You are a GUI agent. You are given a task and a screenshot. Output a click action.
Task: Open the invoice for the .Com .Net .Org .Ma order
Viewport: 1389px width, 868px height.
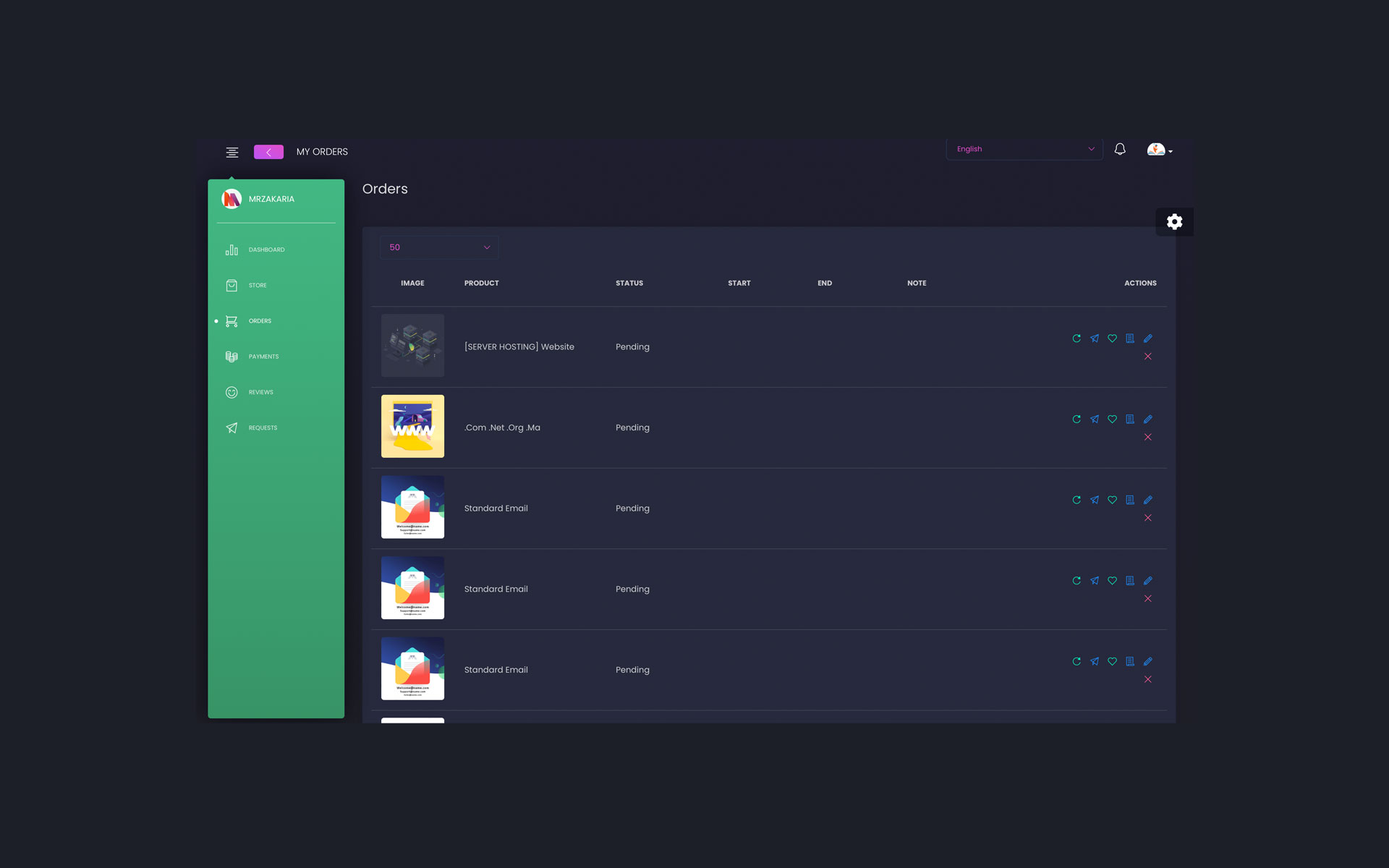click(1130, 419)
